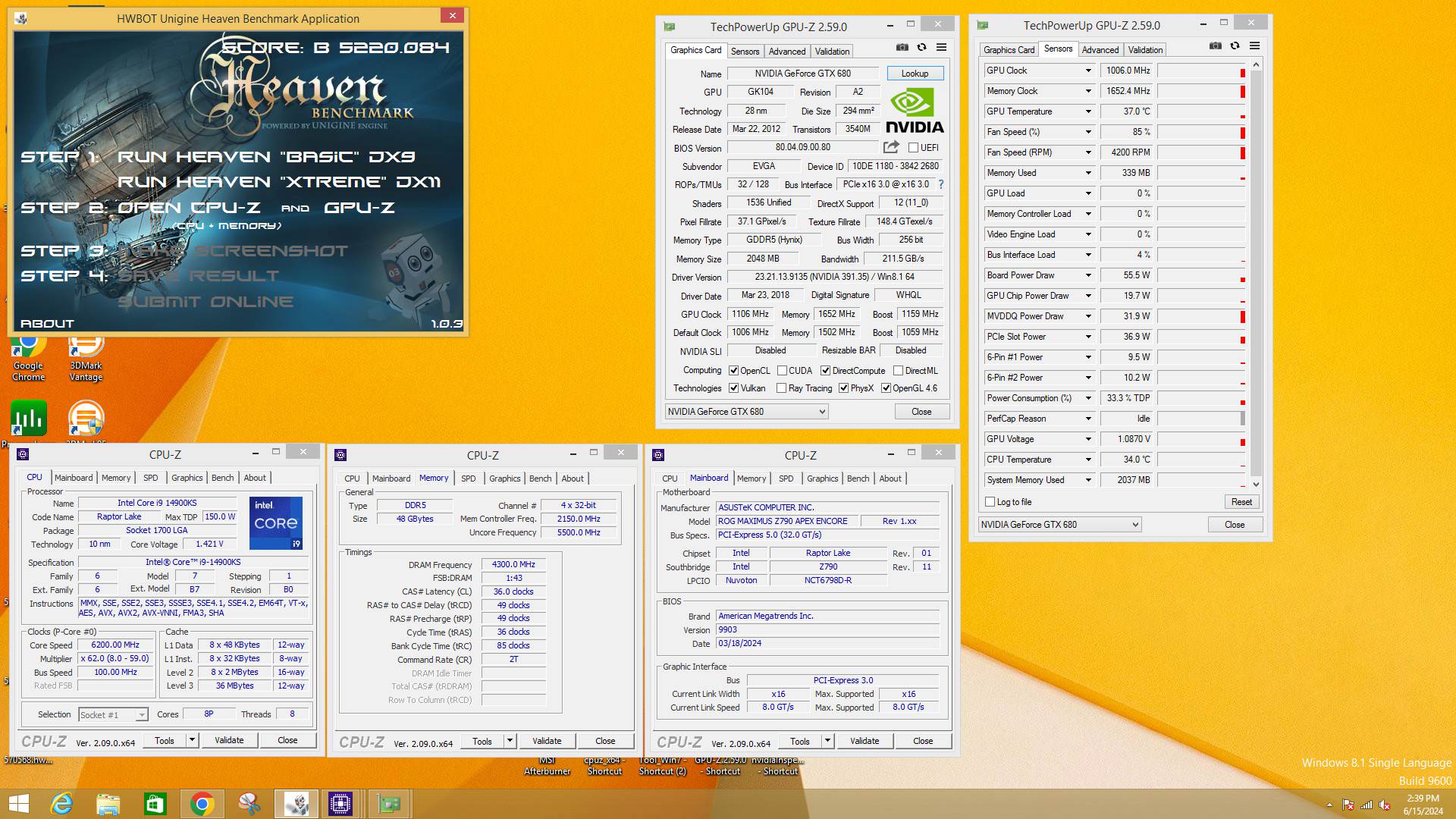
Task: Click the clock date in system tray
Action: (1423, 811)
